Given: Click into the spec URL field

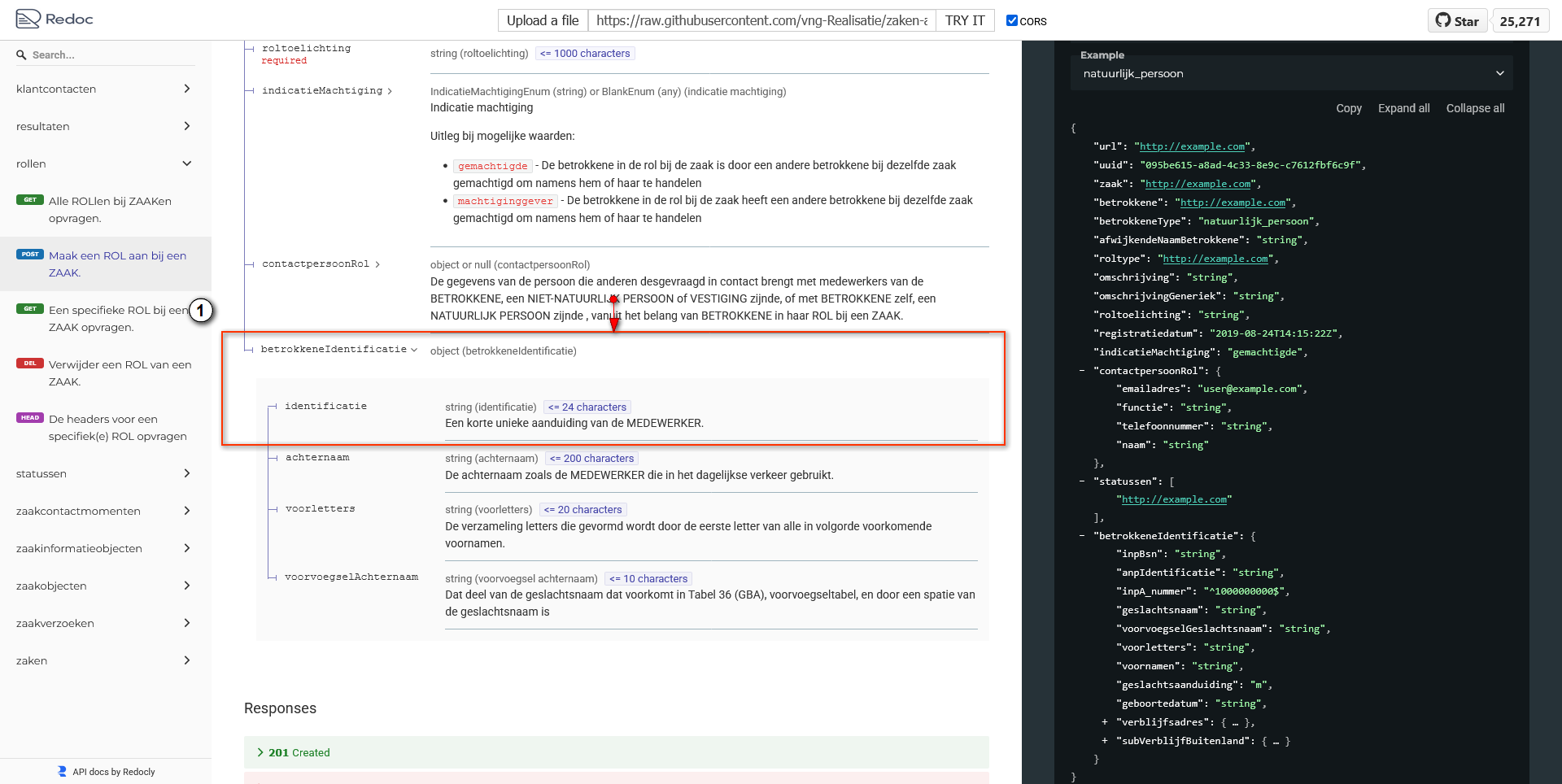Looking at the screenshot, I should coord(761,20).
